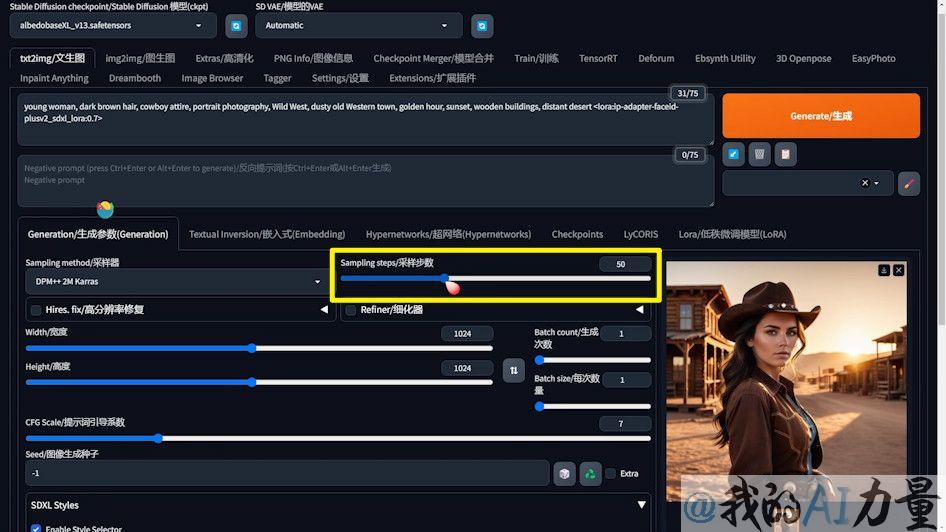The width and height of the screenshot is (946, 532).
Task: Click the Sampling steps value box
Action: (x=625, y=264)
